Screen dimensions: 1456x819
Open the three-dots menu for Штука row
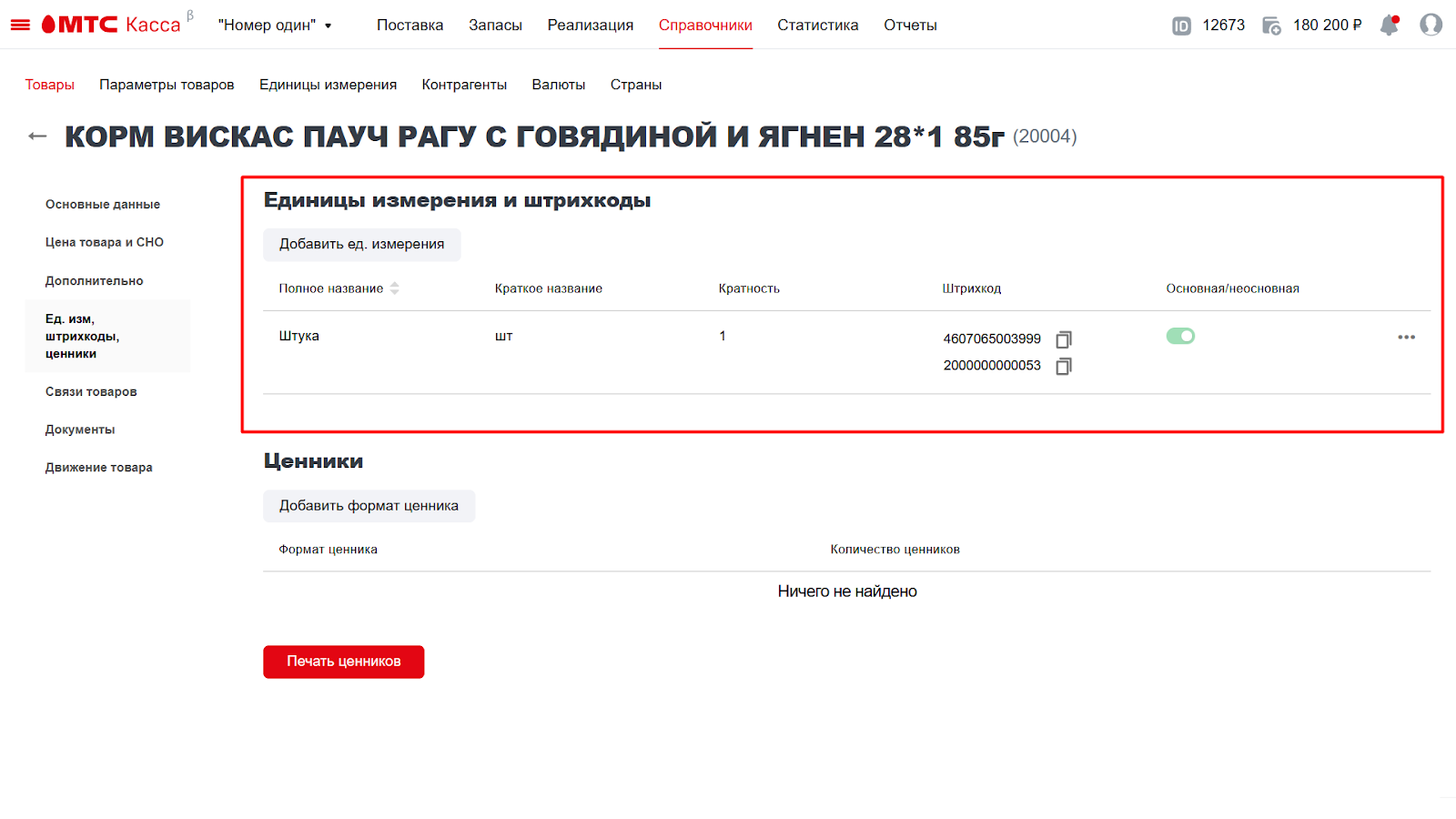tap(1407, 338)
